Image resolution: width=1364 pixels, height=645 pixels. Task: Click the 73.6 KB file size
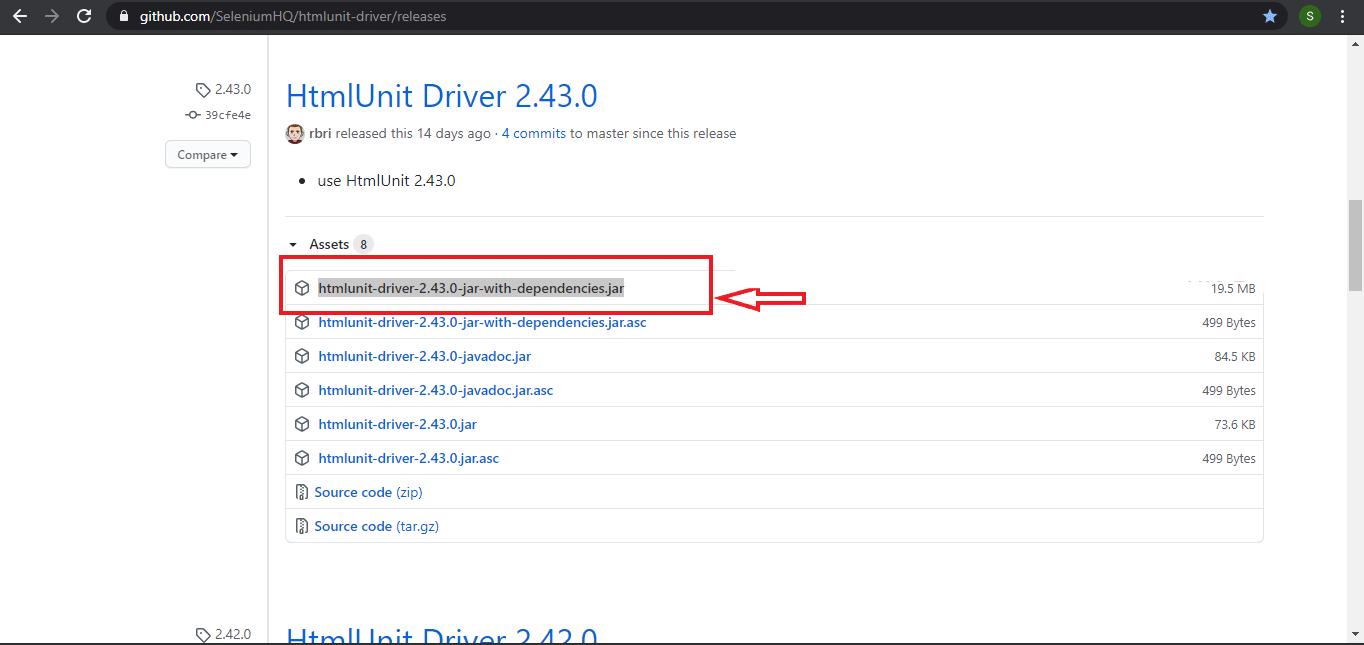[1235, 424]
